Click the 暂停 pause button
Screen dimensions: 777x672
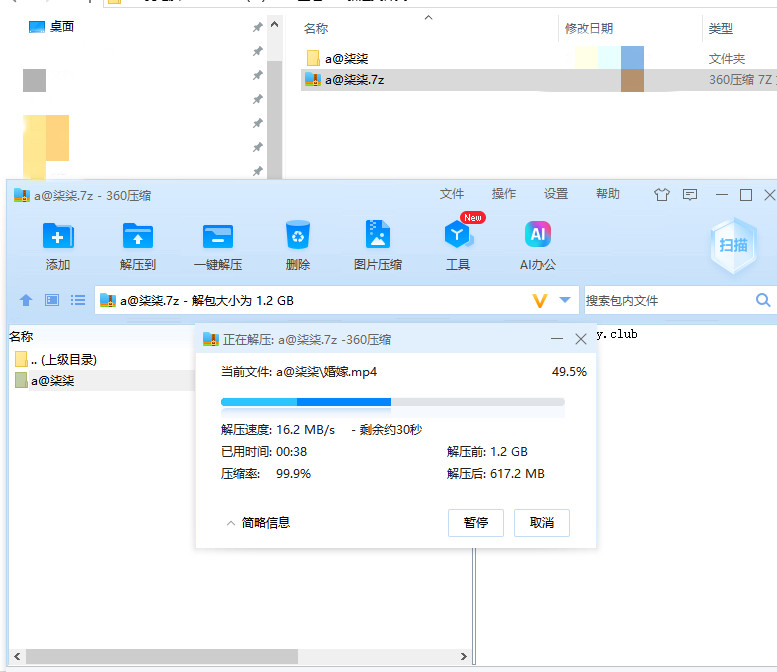(476, 523)
